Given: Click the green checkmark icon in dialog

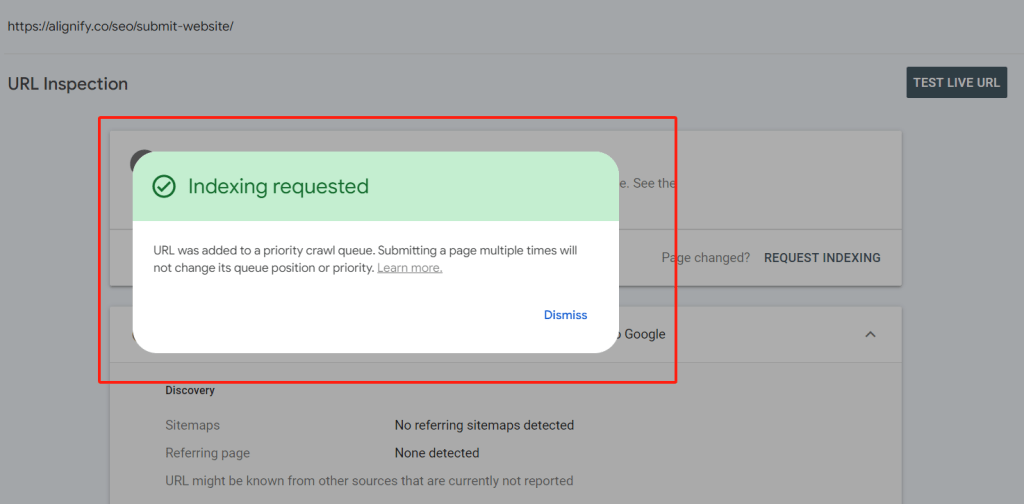Looking at the screenshot, I should coord(163,187).
